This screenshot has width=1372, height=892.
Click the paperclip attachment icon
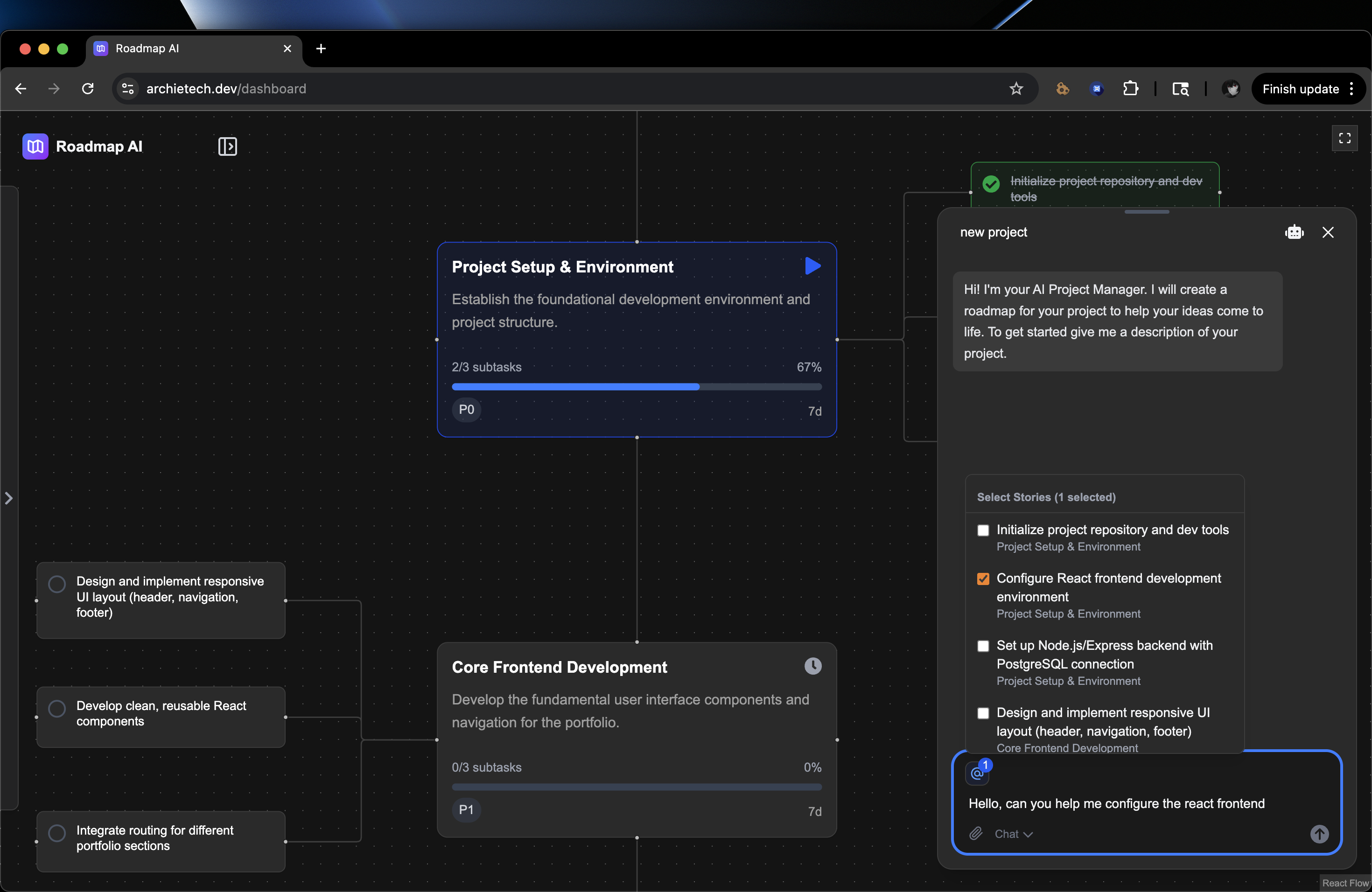point(975,833)
